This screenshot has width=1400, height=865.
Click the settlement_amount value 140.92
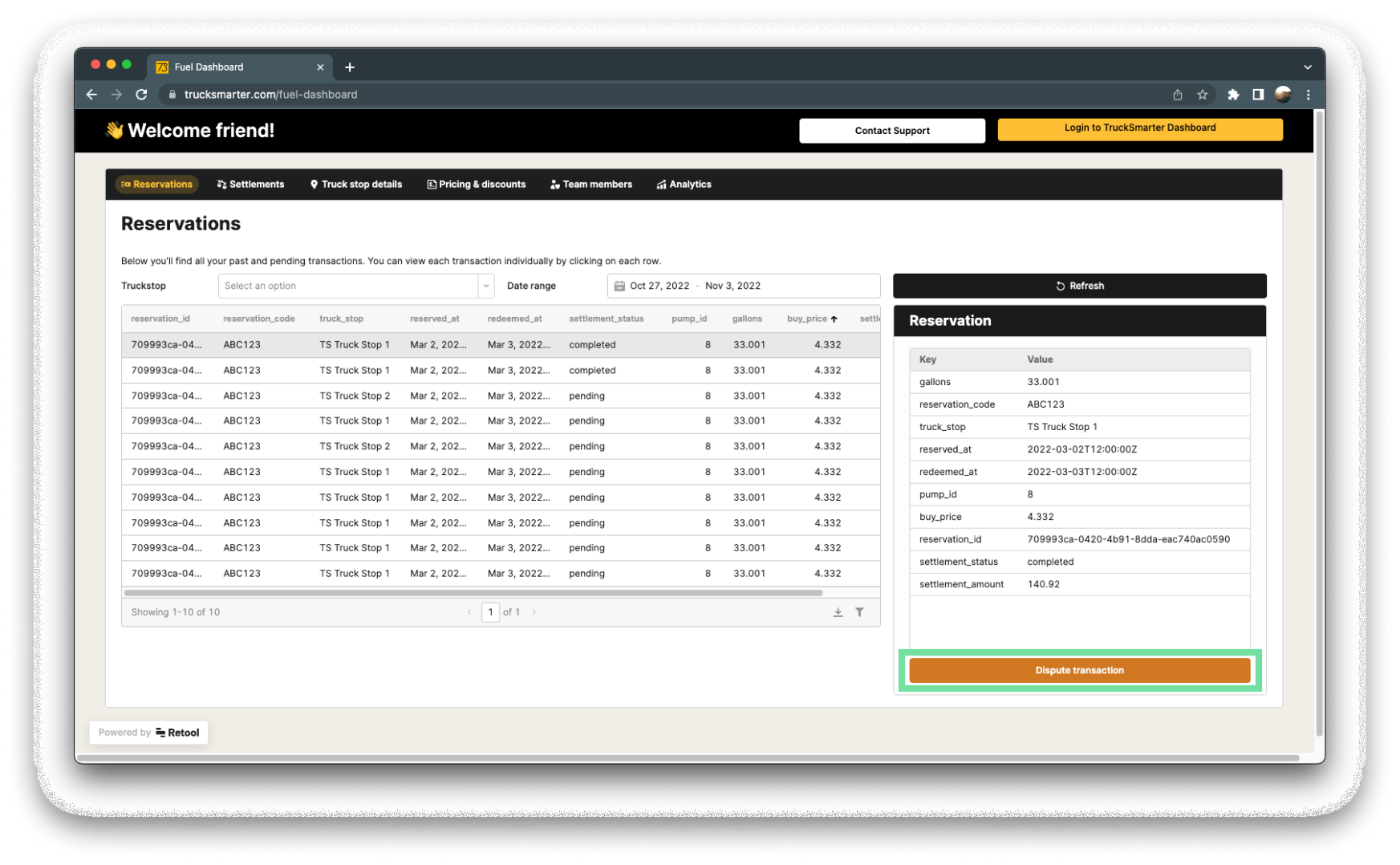[x=1043, y=584]
